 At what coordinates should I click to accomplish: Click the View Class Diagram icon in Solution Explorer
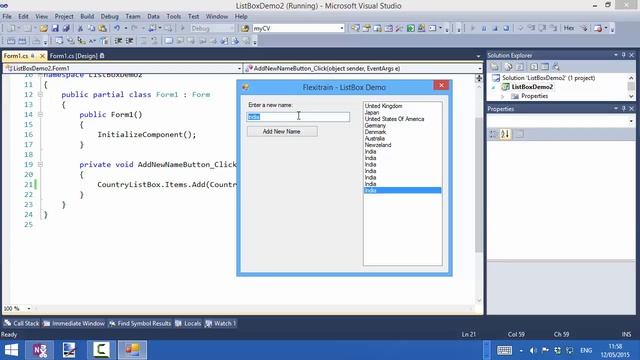(556, 67)
